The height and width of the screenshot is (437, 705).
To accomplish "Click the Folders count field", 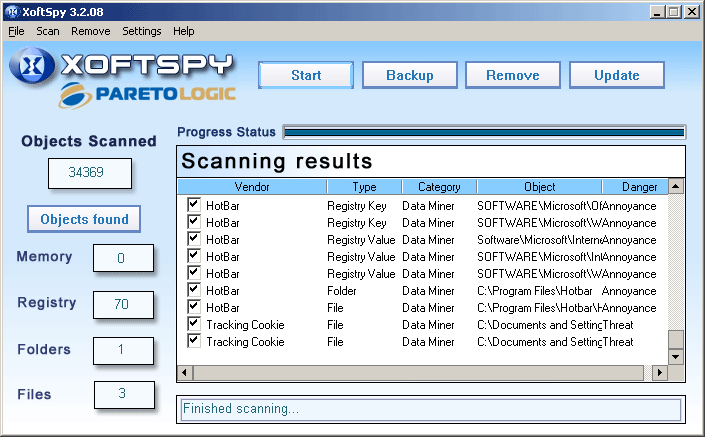I will pos(123,350).
